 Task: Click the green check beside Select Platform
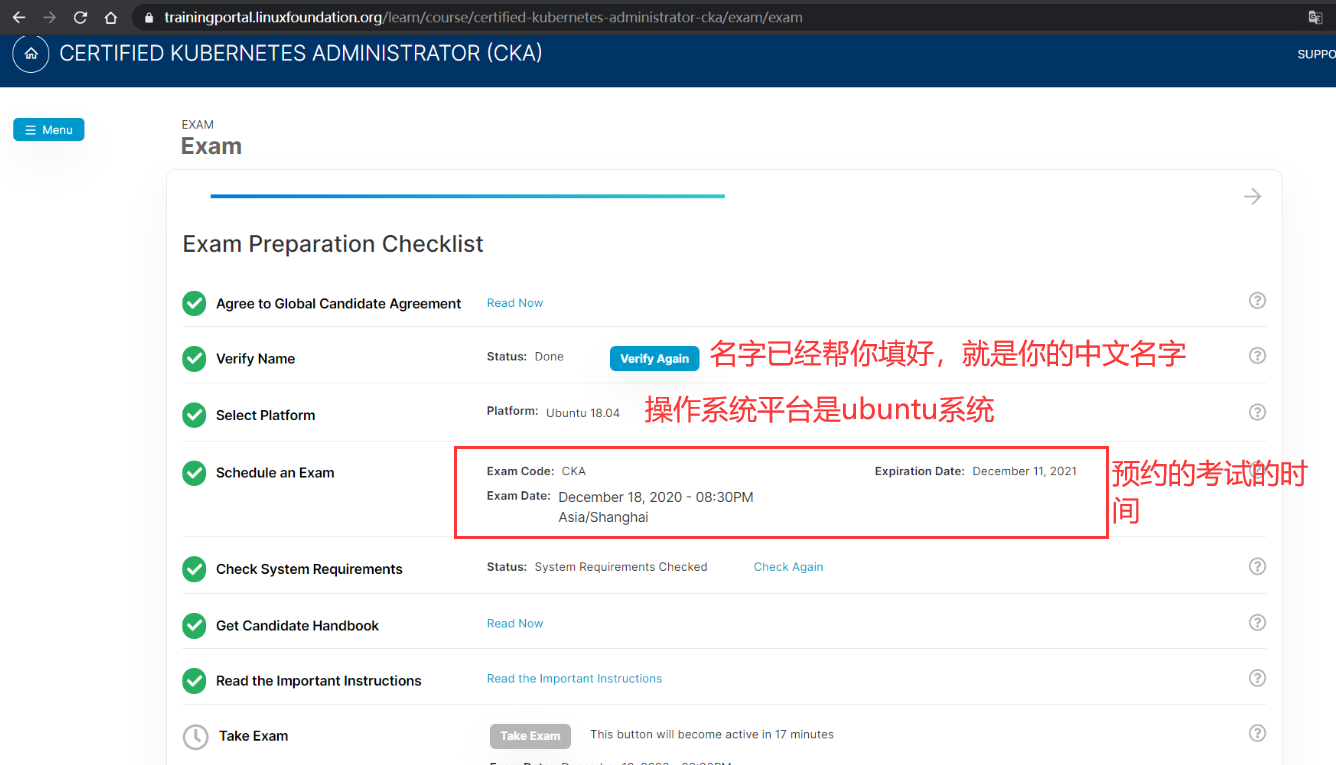(194, 414)
